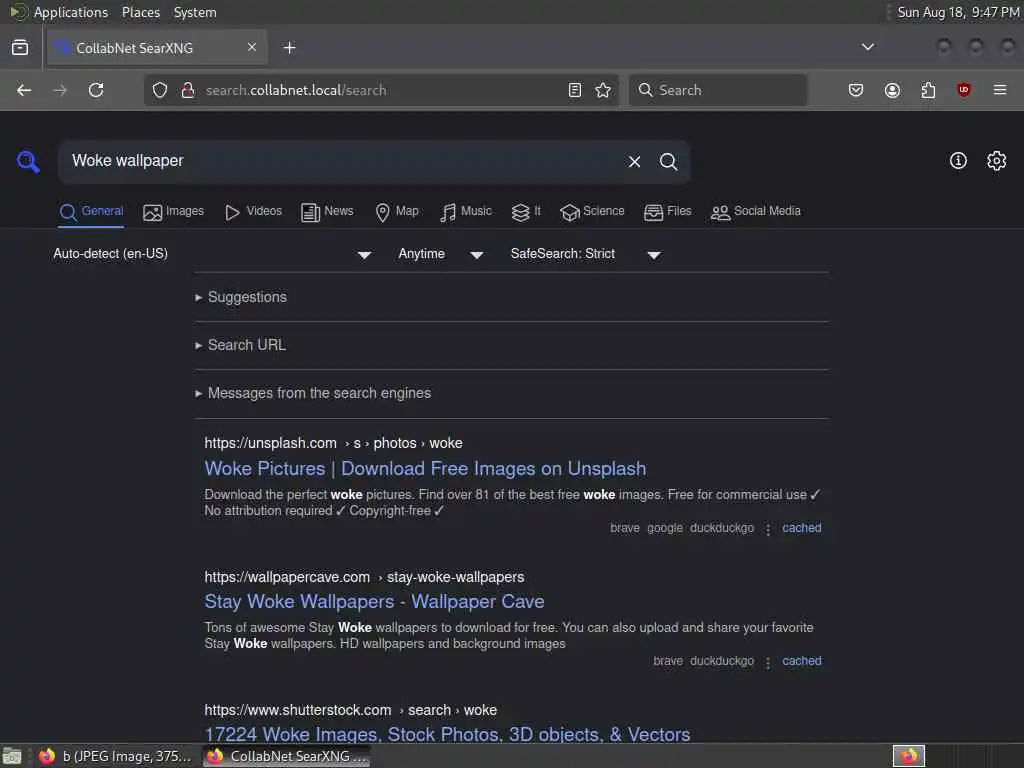
Task: Switch to the Map search tab
Action: click(x=397, y=212)
